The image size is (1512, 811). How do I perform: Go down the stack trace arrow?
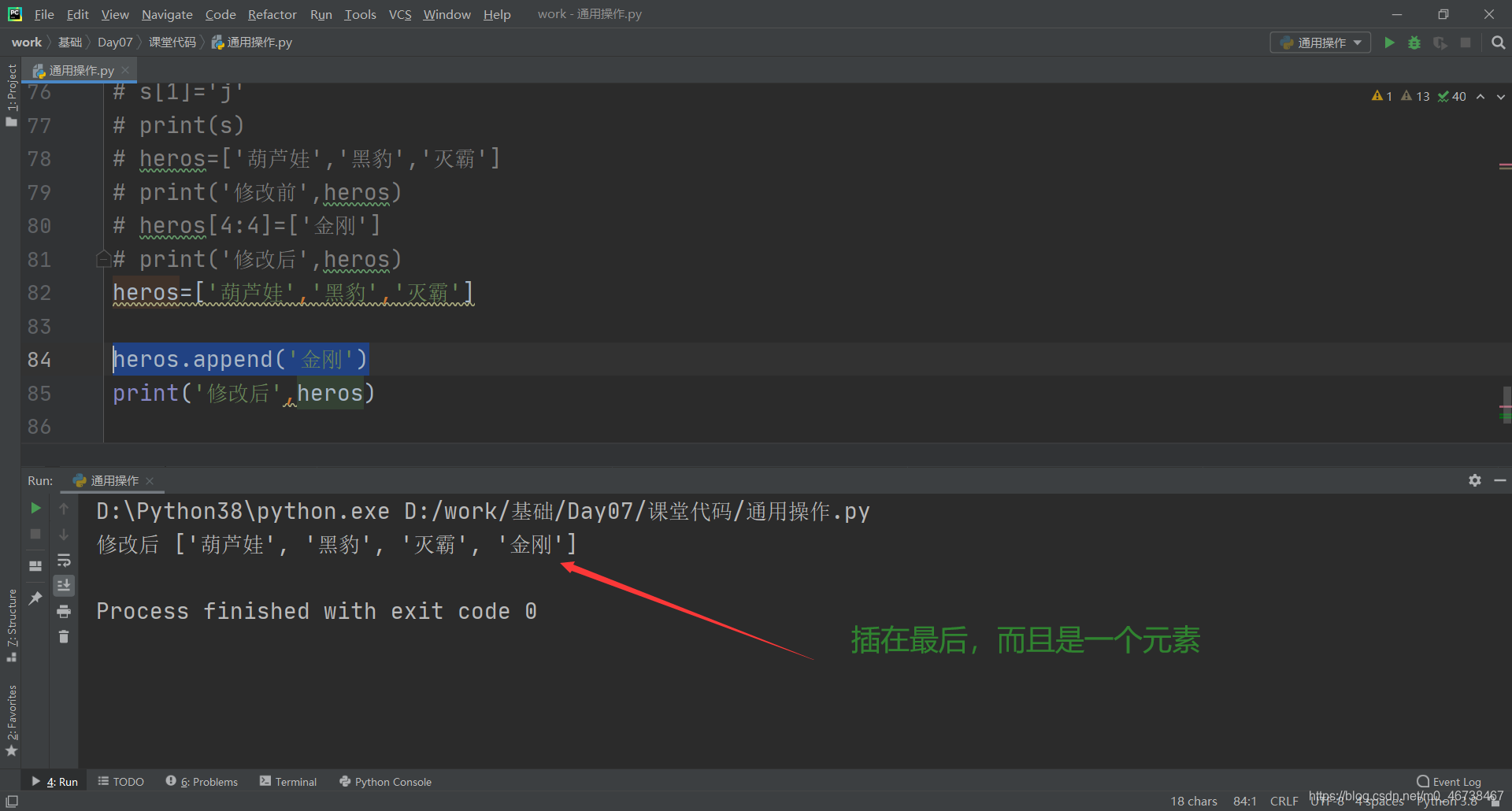pos(64,534)
